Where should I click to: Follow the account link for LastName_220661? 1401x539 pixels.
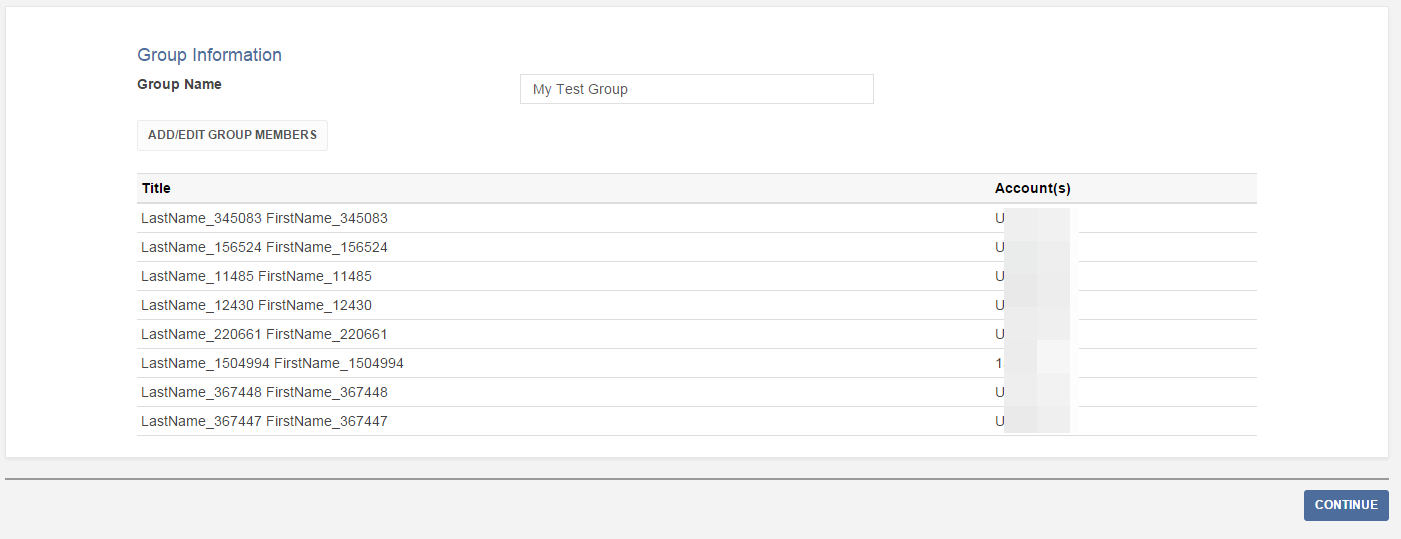(1030, 334)
